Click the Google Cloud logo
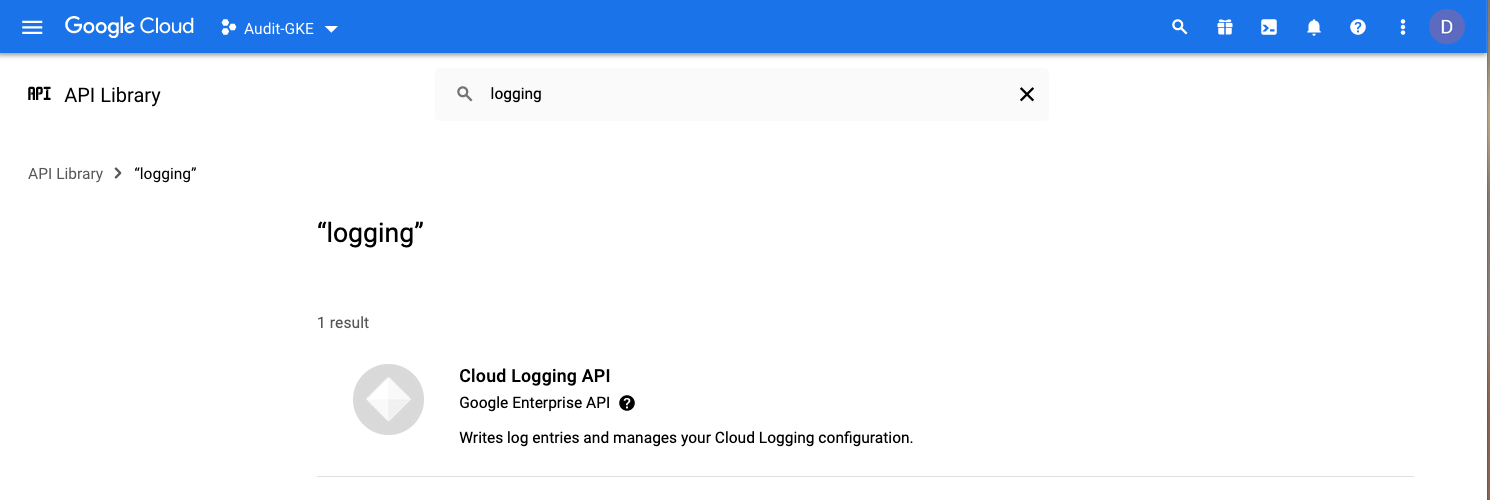This screenshot has height=500, width=1490. tap(129, 27)
